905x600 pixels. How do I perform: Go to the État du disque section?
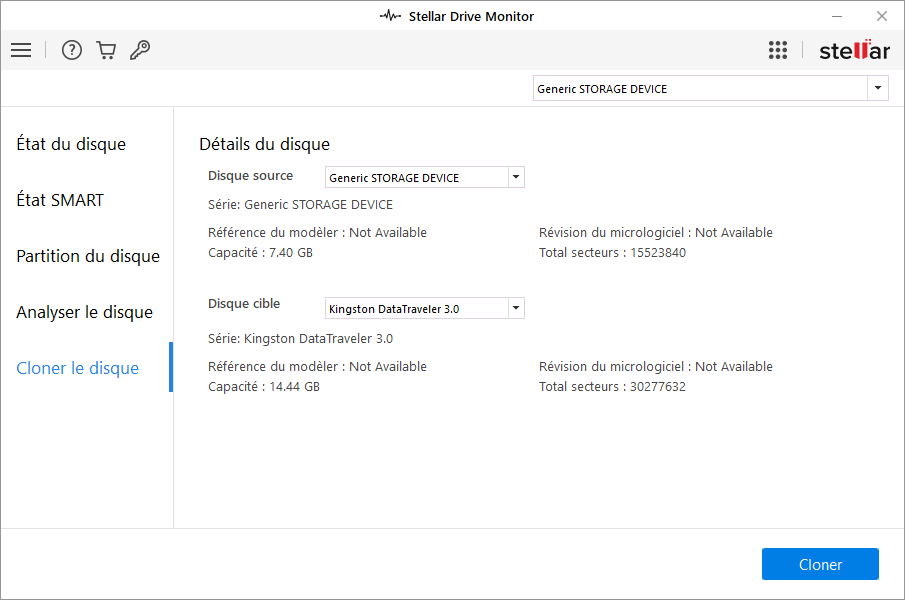click(71, 144)
